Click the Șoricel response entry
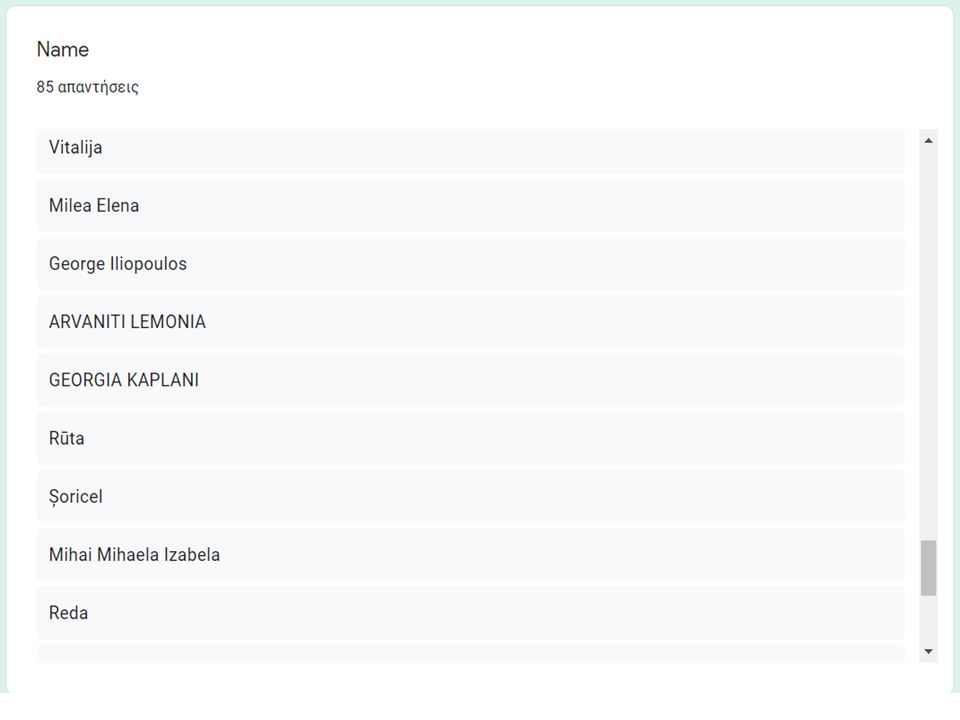This screenshot has height=720, width=960. point(470,496)
